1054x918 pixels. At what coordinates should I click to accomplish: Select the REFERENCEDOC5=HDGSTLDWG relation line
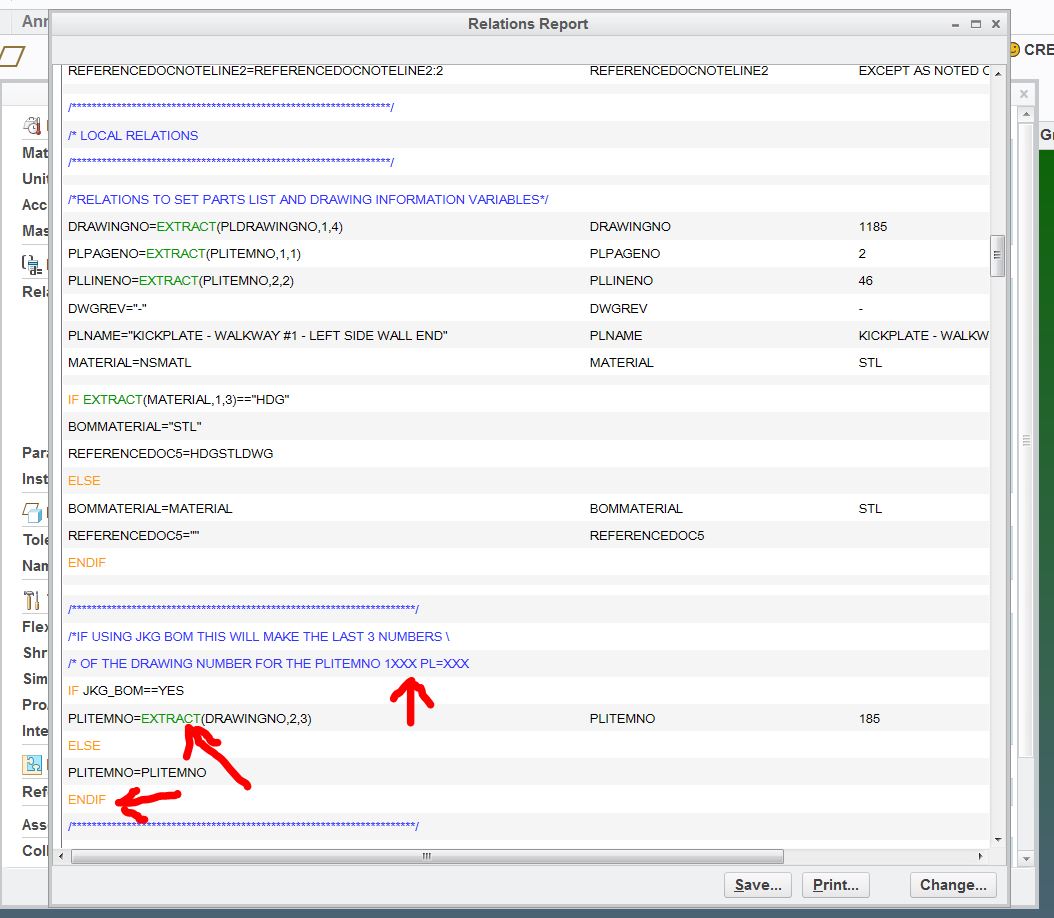(170, 454)
